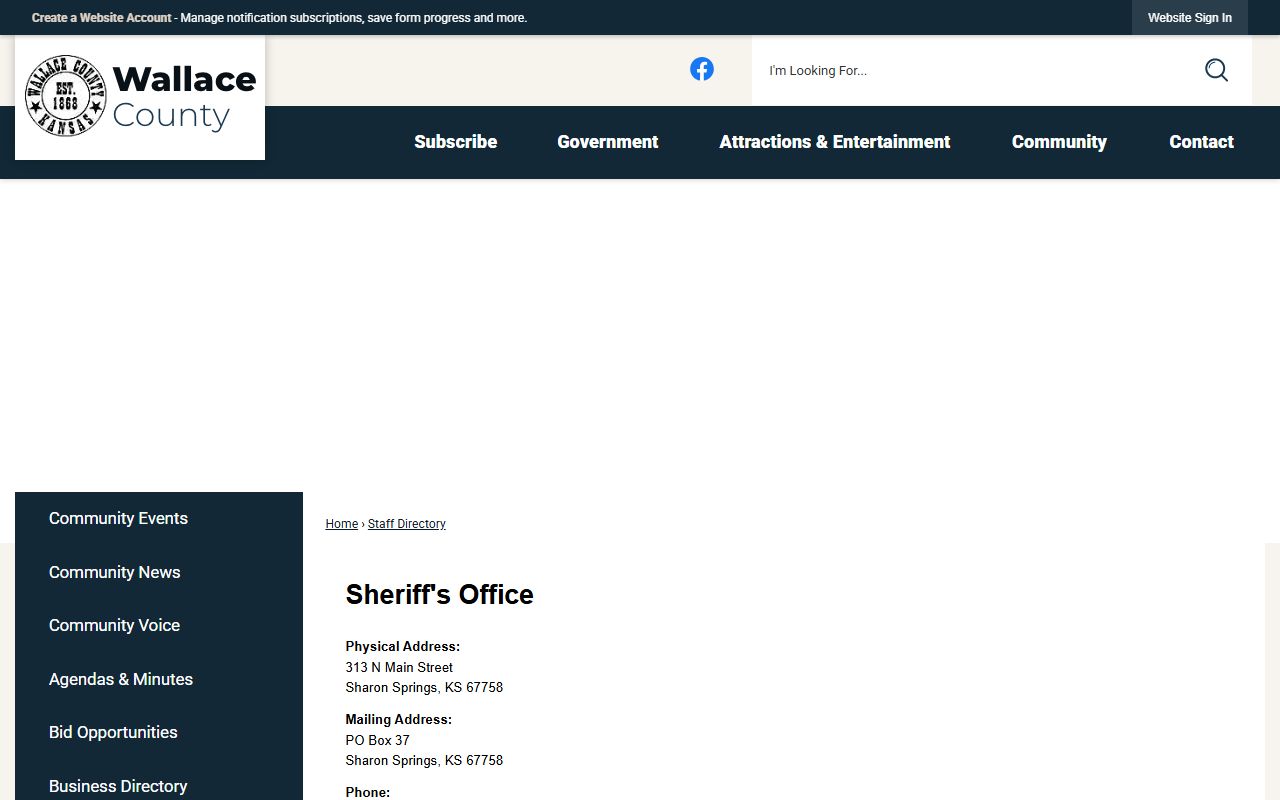This screenshot has width=1280, height=800.
Task: Open the Subscribe menu
Action: [x=456, y=142]
